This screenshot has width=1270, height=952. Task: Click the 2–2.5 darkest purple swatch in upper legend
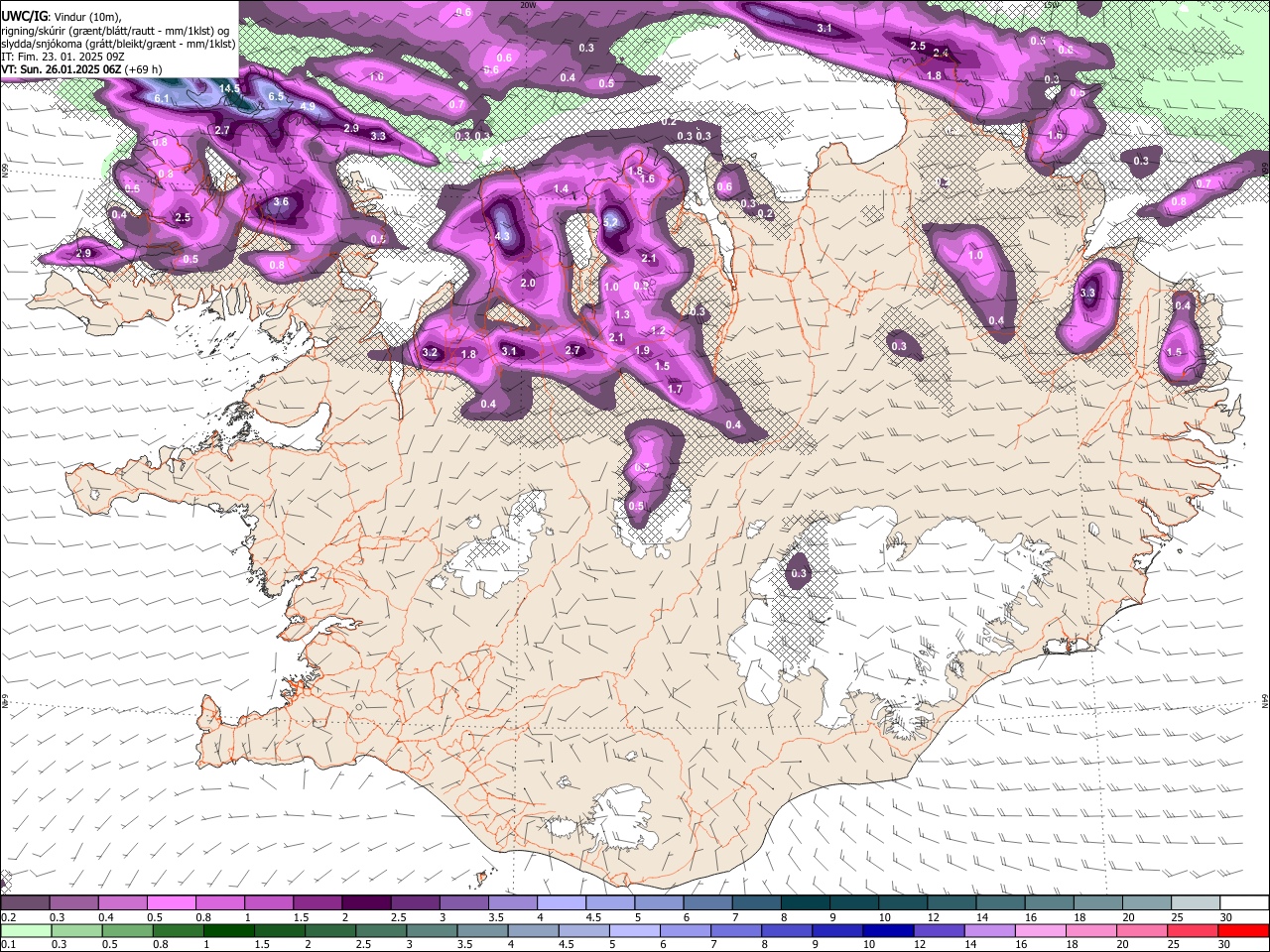tap(366, 903)
